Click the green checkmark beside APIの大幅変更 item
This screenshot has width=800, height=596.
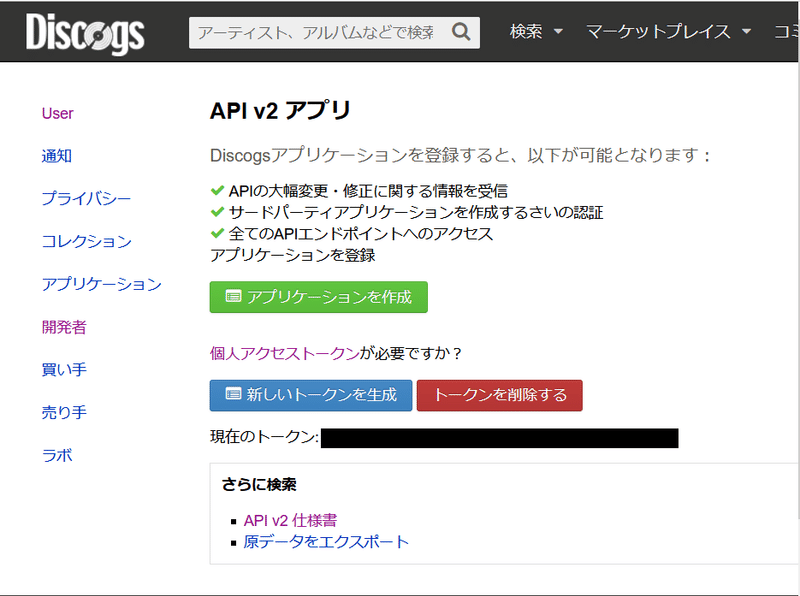pos(217,191)
